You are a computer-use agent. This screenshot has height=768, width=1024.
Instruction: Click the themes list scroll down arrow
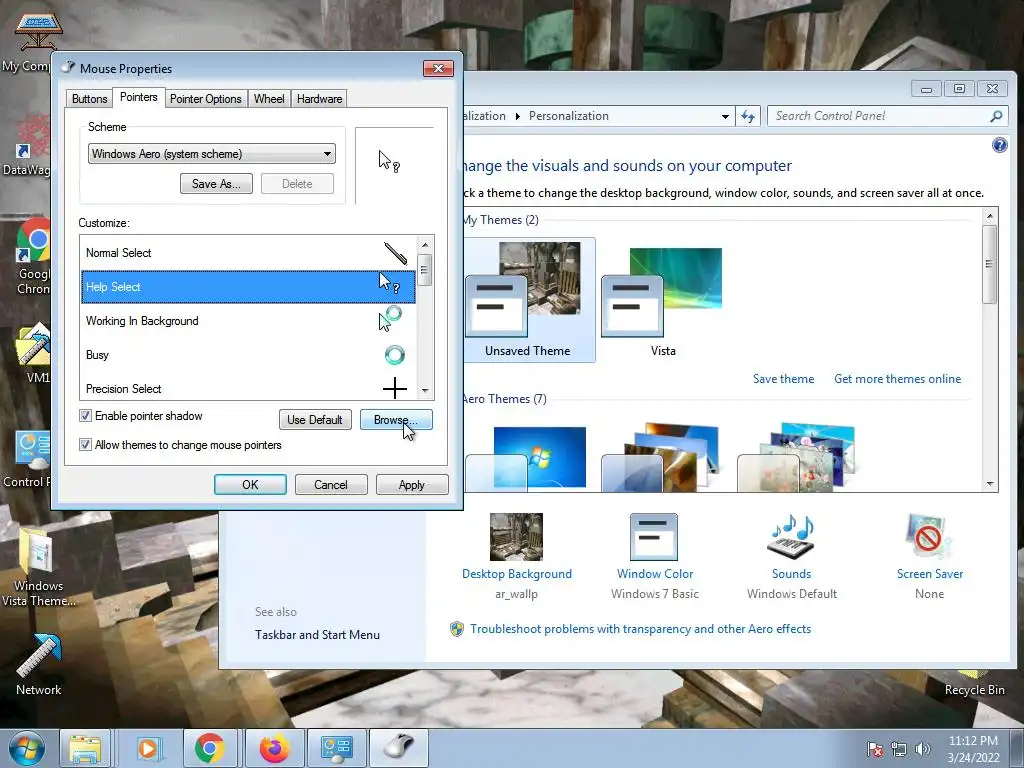[x=990, y=484]
